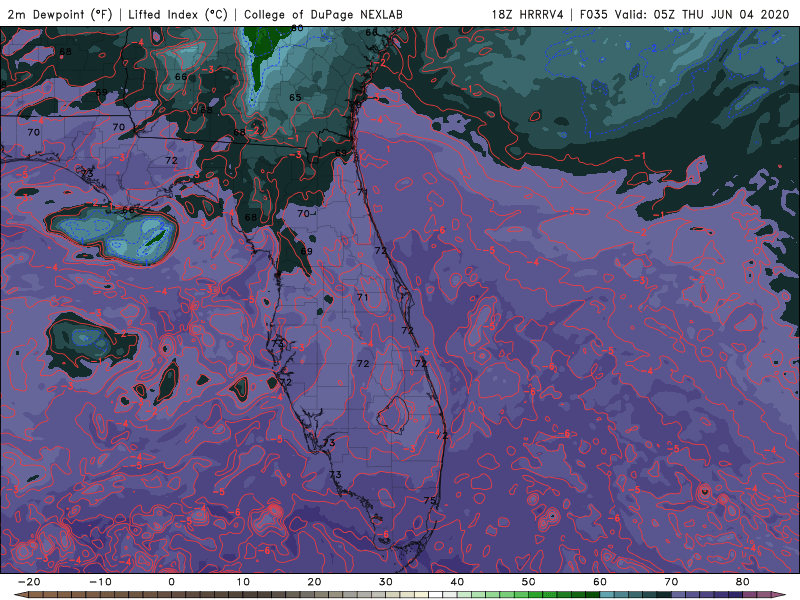Click the "College of DuPage NEXLAB" label
The width and height of the screenshot is (800, 600).
323,14
